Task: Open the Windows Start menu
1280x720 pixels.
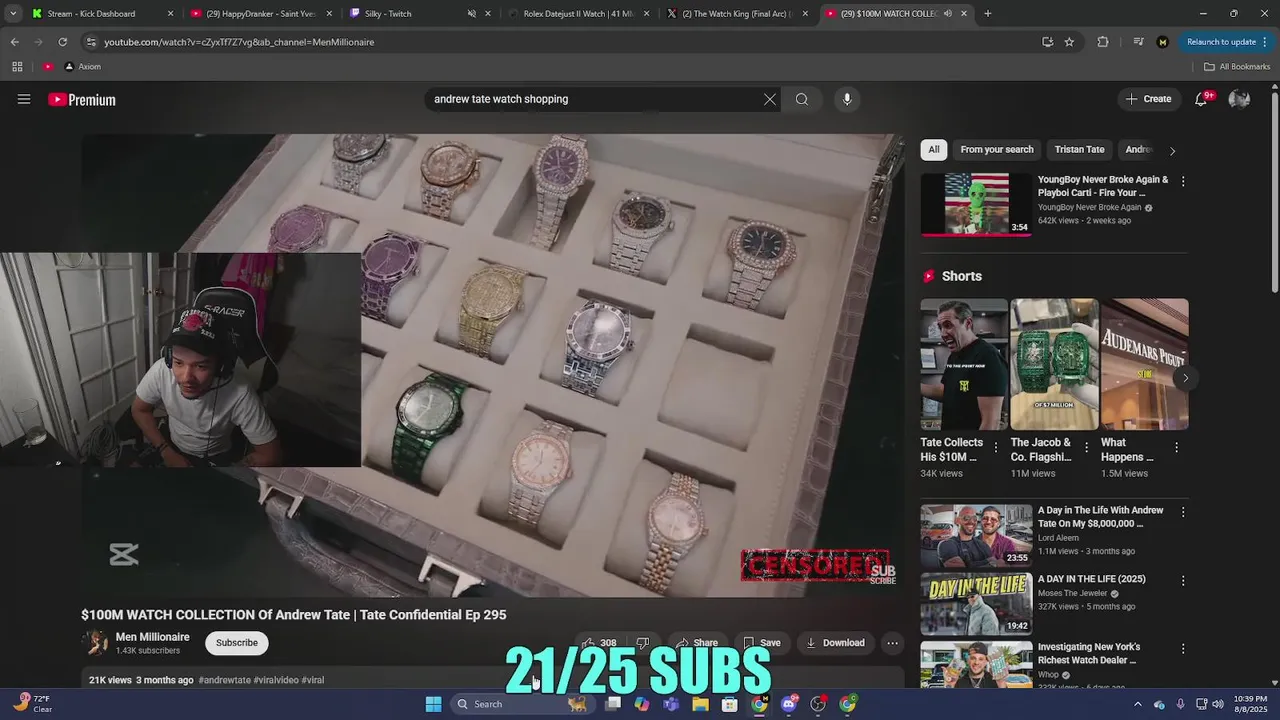Action: coord(433,704)
